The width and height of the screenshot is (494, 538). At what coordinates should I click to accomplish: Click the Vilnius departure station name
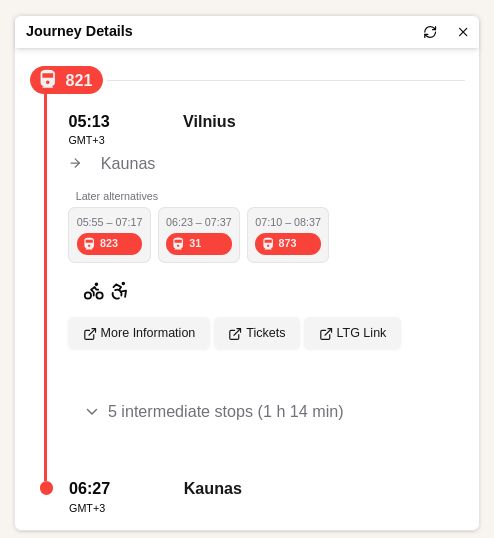(209, 121)
